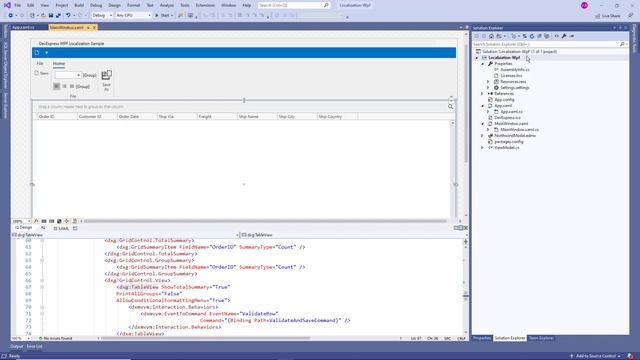
Task: Open the Analyze menu
Action: tap(167, 5)
